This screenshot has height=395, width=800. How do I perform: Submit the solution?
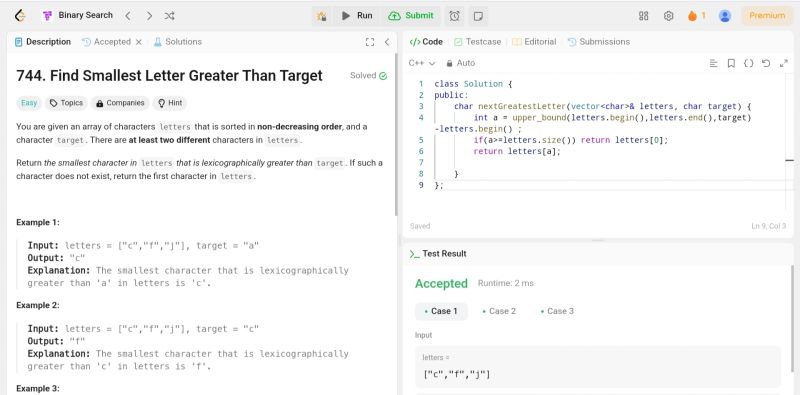pos(411,16)
